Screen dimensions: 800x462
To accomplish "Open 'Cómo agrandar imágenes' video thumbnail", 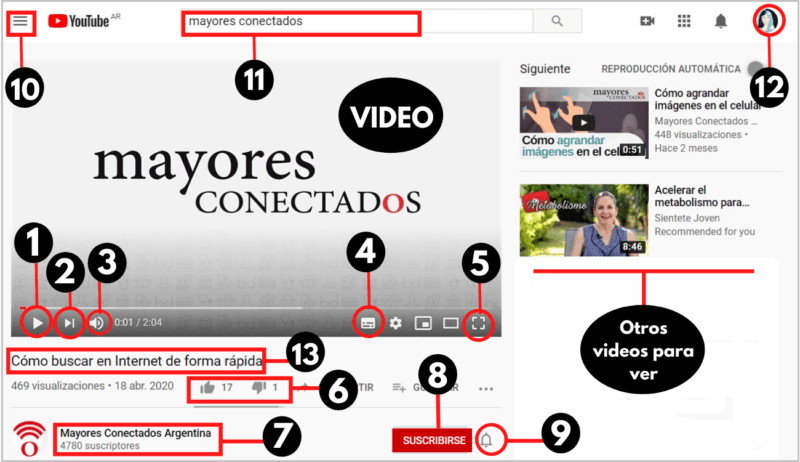I will click(x=584, y=123).
